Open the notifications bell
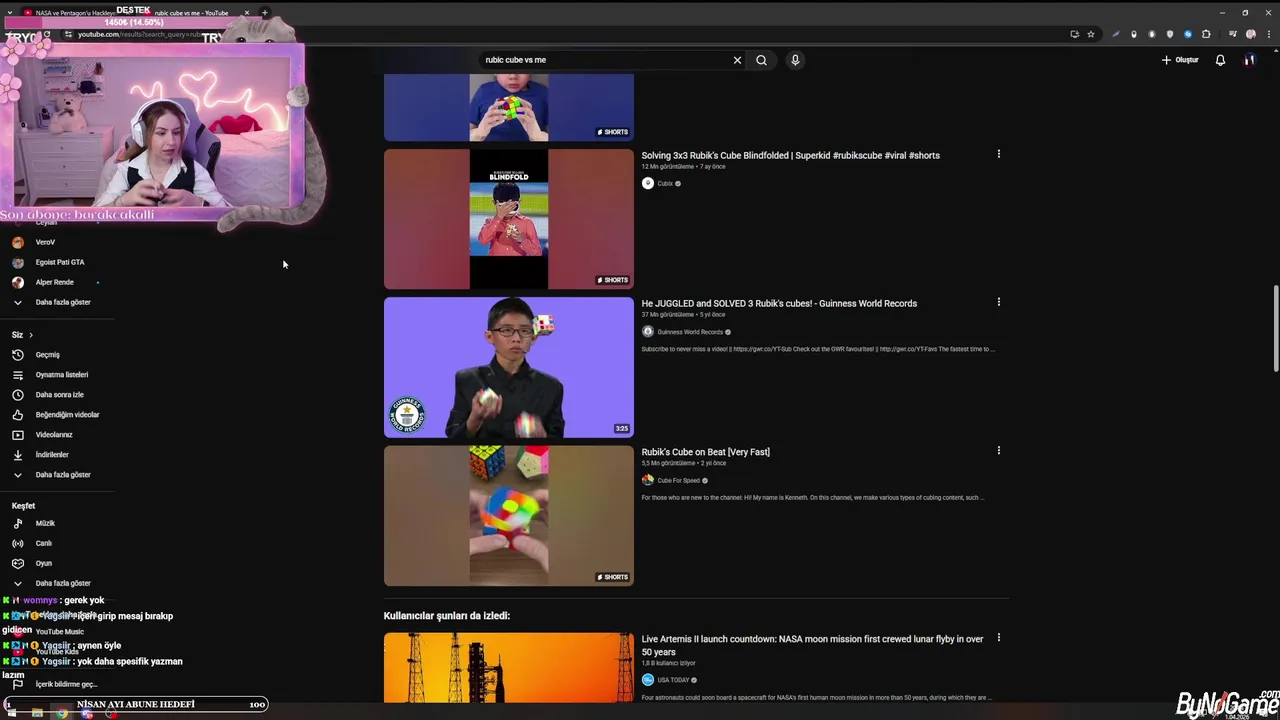Viewport: 1280px width, 720px height. tap(1220, 60)
